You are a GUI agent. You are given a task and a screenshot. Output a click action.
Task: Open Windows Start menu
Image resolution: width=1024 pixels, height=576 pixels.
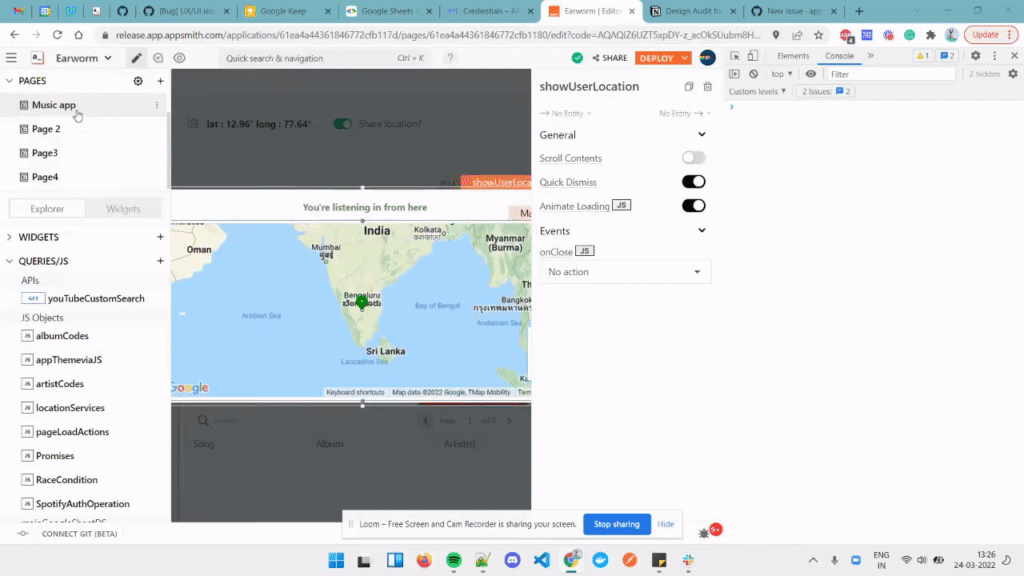click(x=336, y=560)
